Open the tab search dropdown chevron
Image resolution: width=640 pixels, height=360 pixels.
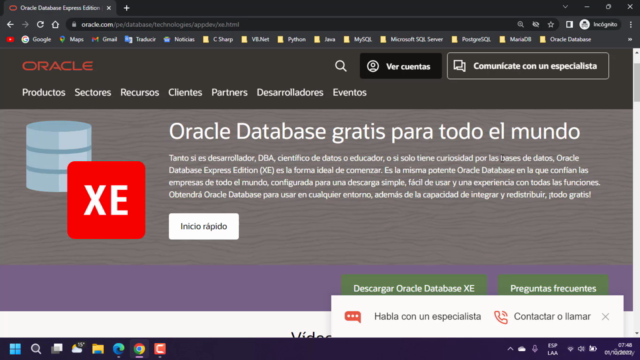pyautogui.click(x=565, y=7)
